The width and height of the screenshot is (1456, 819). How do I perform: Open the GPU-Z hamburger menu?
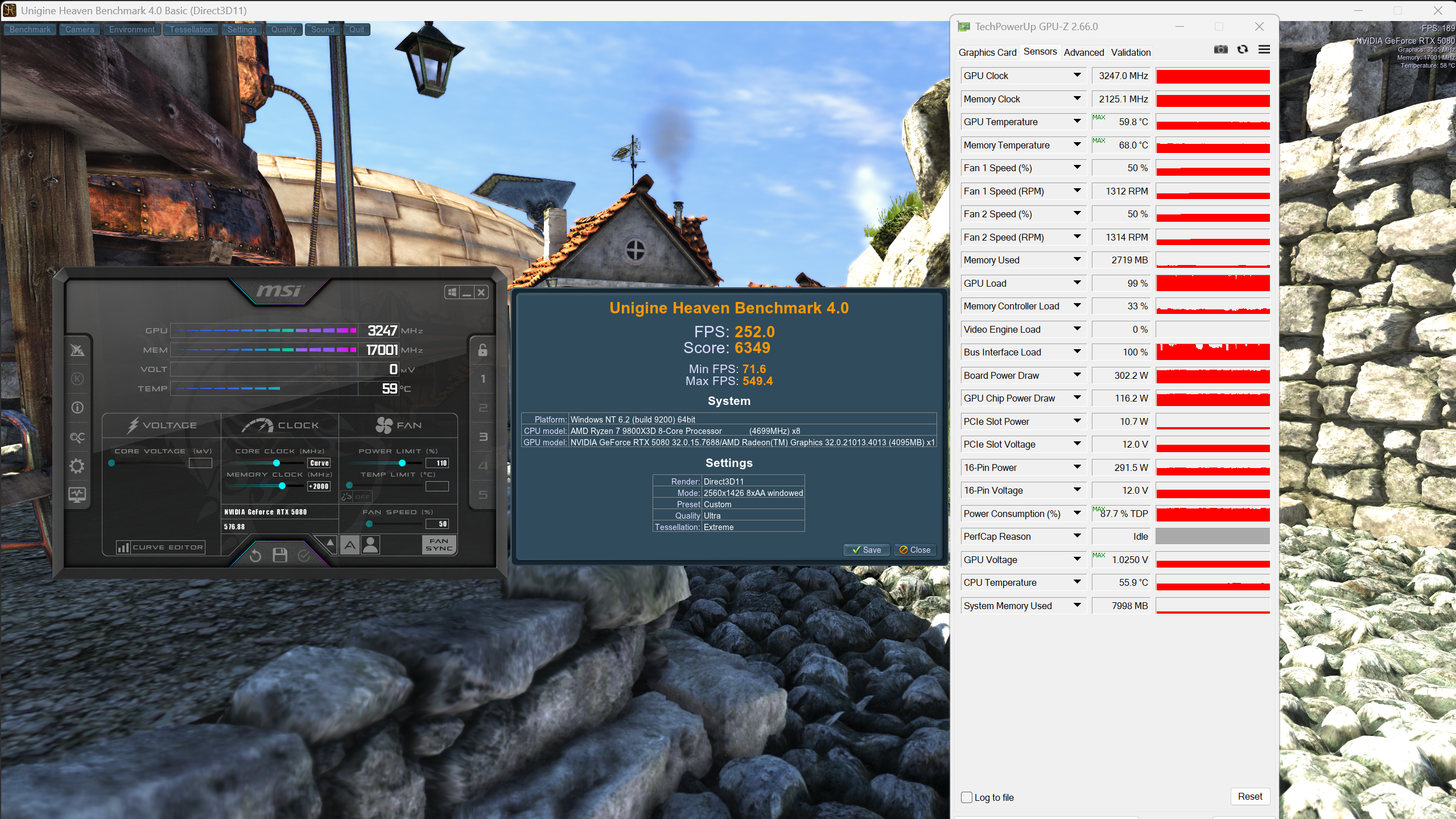pyautogui.click(x=1264, y=49)
